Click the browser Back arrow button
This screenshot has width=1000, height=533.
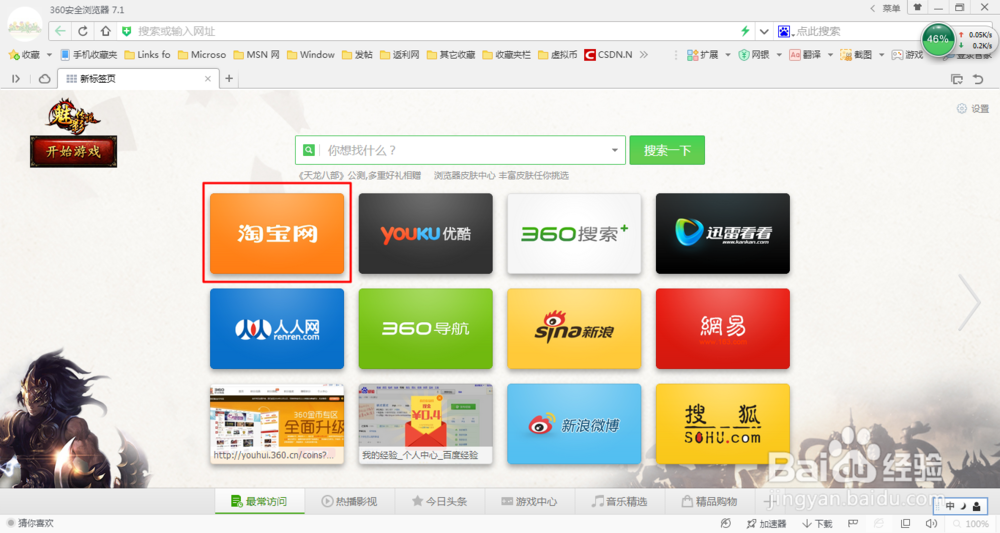click(x=60, y=31)
